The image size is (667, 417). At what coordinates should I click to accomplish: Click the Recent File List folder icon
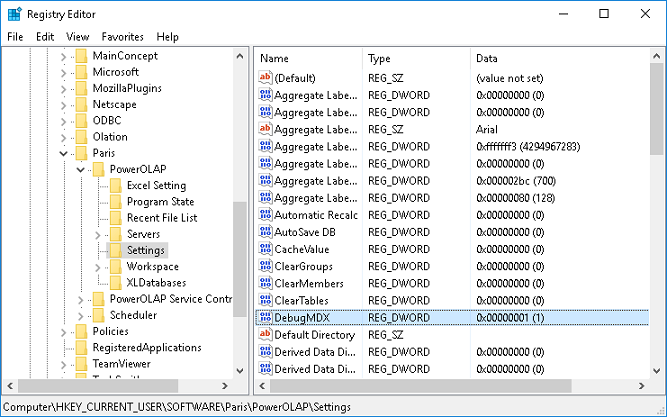tap(115, 218)
